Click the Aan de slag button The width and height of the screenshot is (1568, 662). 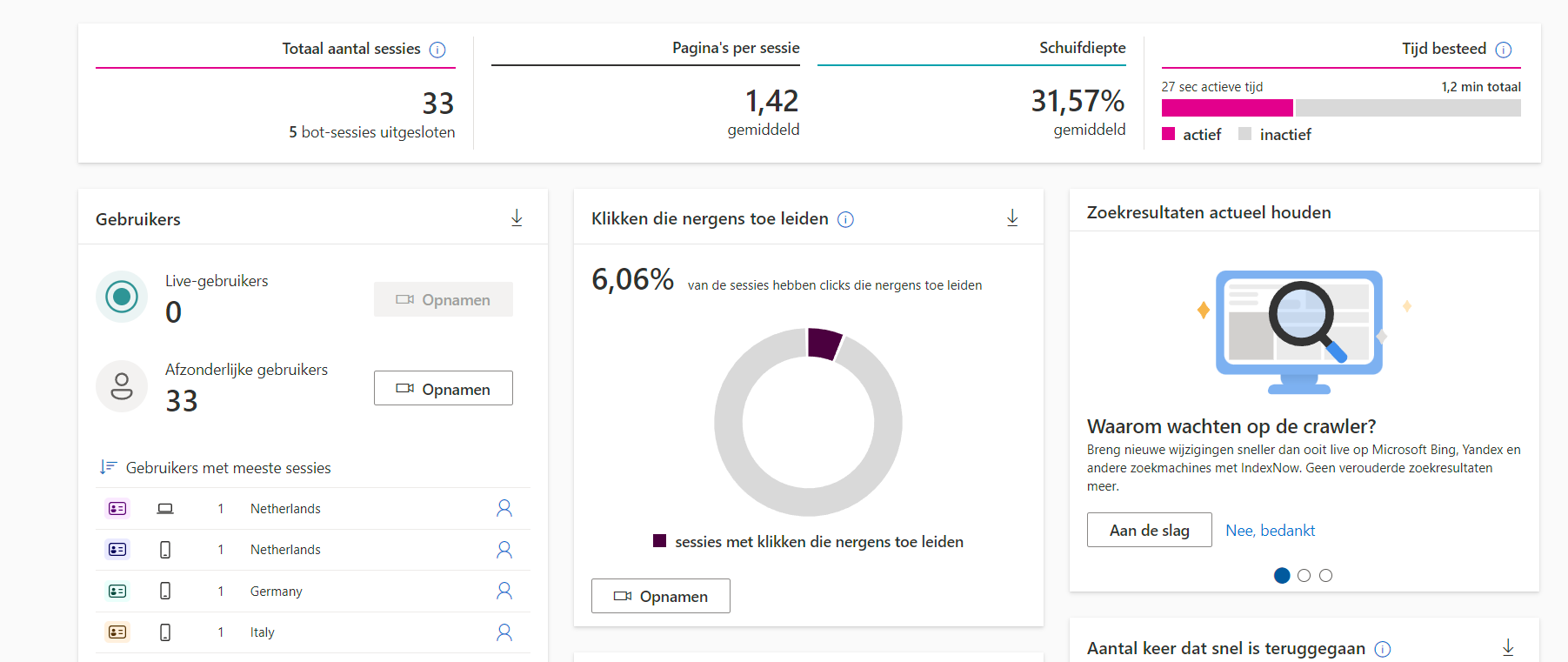tap(1149, 530)
